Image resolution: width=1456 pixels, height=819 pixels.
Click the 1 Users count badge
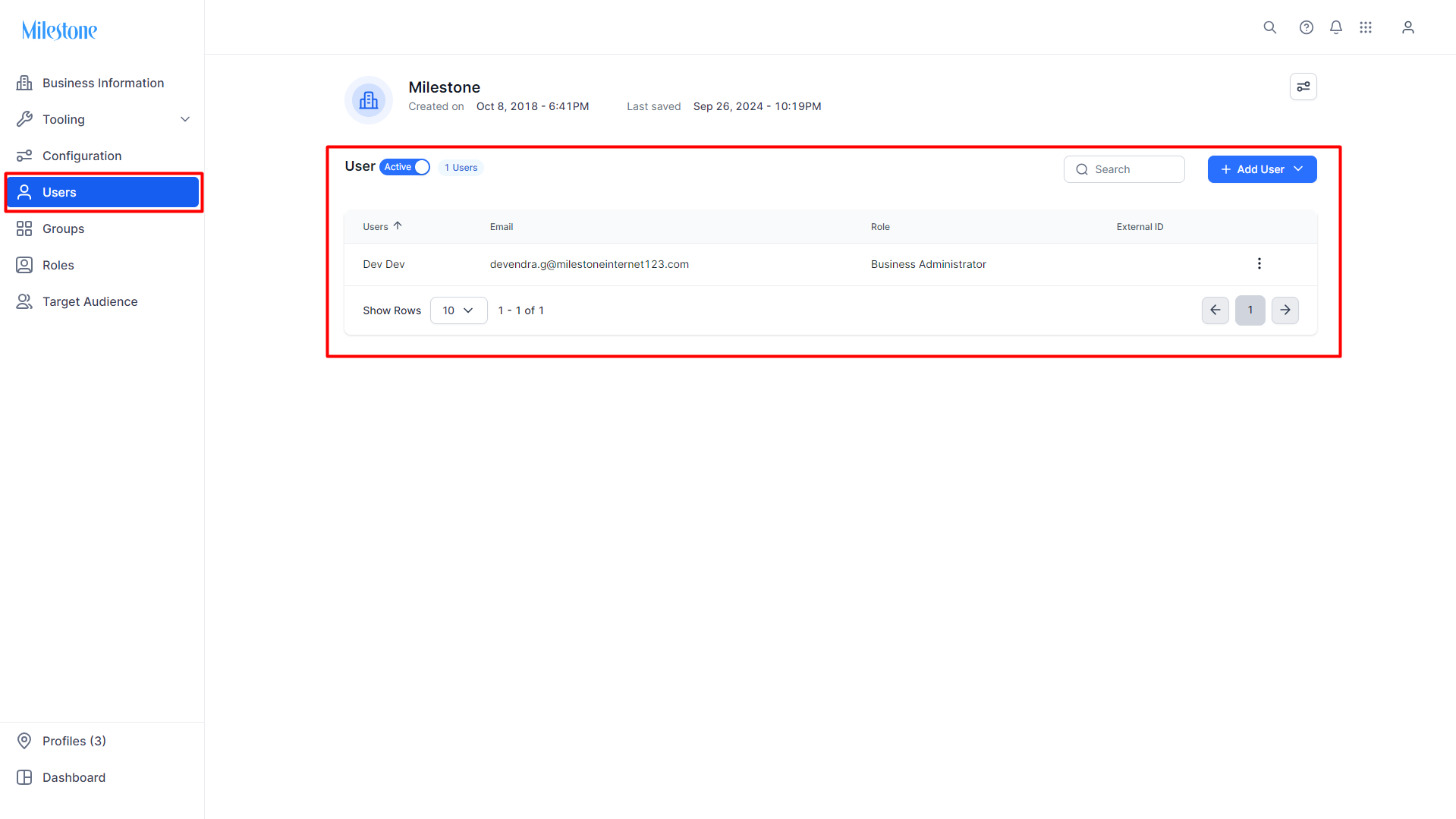[461, 168]
